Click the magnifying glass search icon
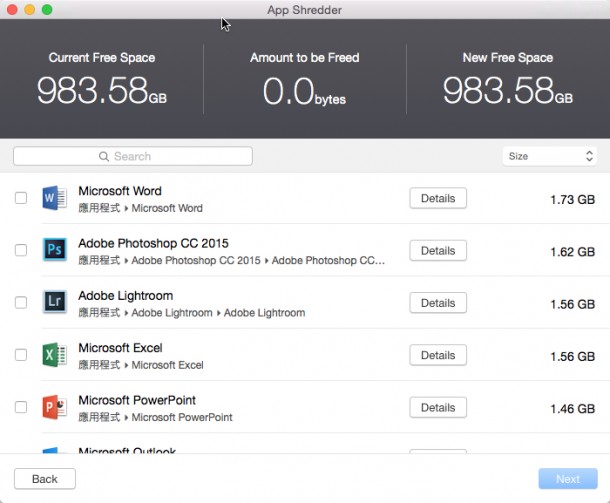Image resolution: width=610 pixels, height=503 pixels. coord(104,157)
